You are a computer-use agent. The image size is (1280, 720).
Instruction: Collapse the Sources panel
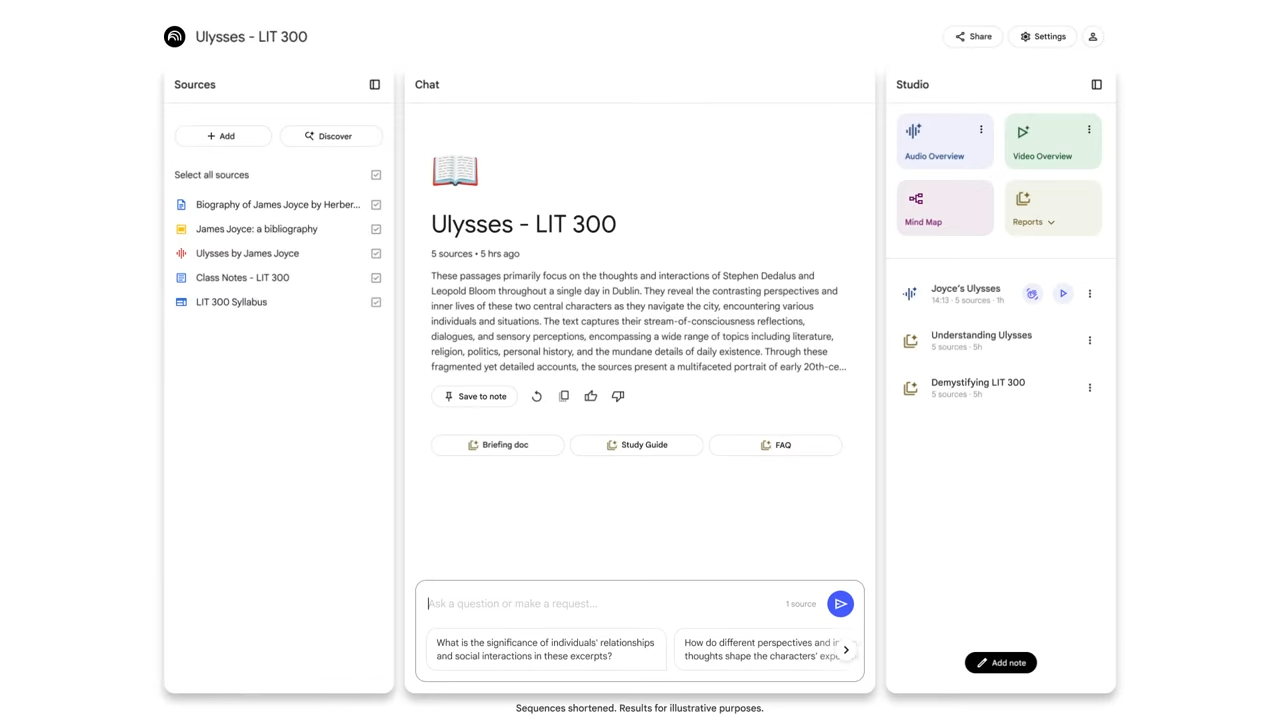pyautogui.click(x=375, y=85)
